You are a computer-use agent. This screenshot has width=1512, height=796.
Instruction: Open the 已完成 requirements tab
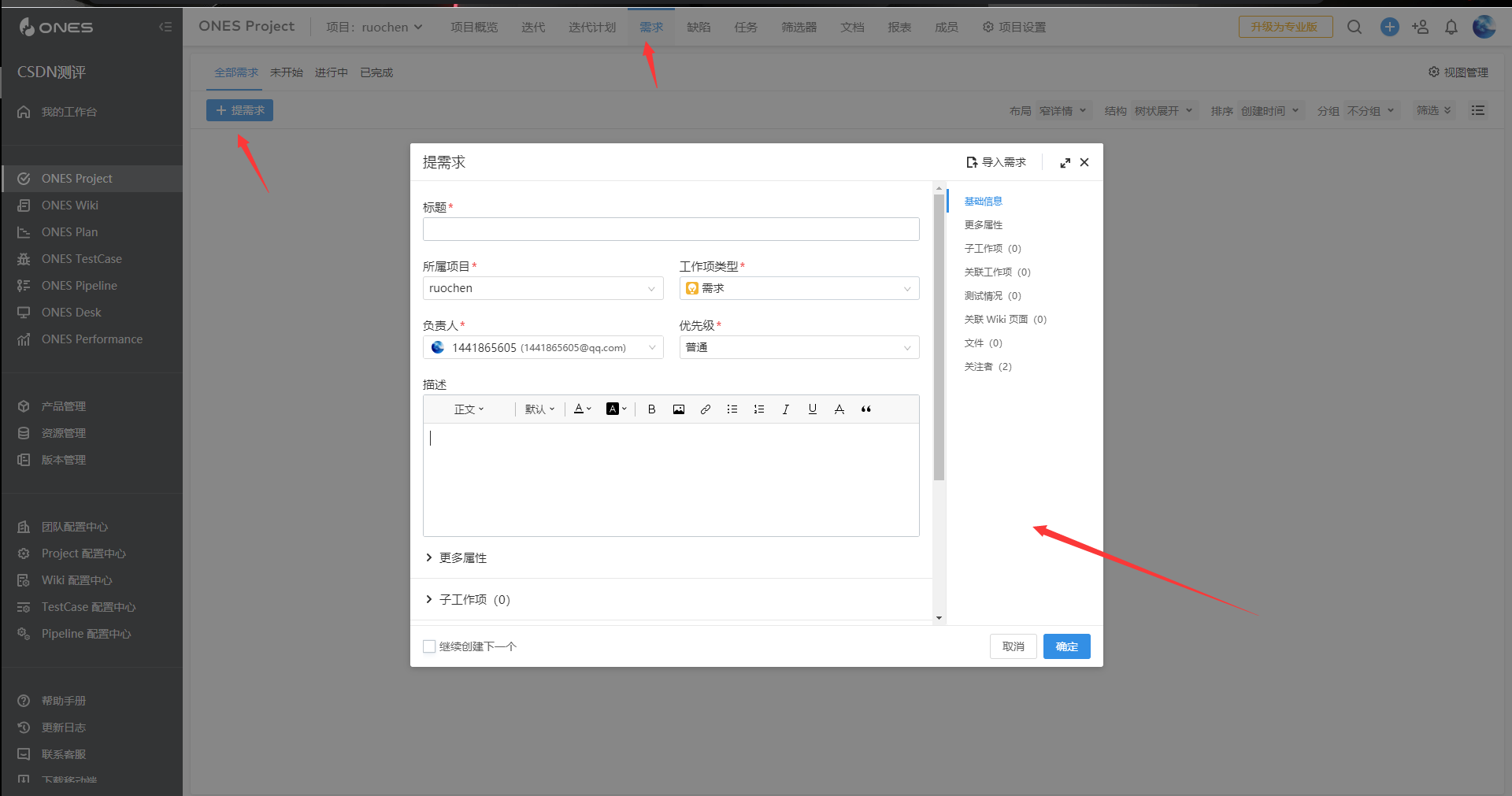[x=376, y=72]
